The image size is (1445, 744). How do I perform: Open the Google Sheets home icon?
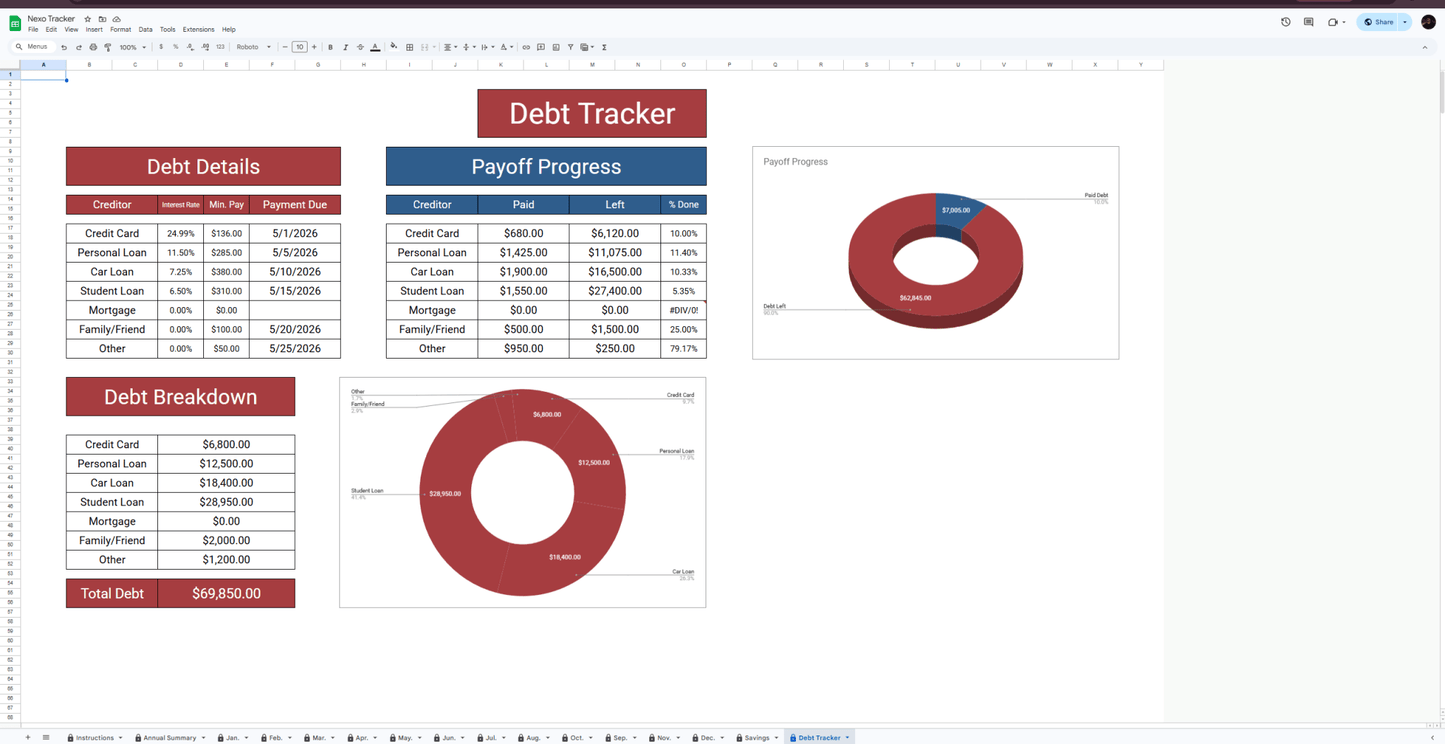15,23
